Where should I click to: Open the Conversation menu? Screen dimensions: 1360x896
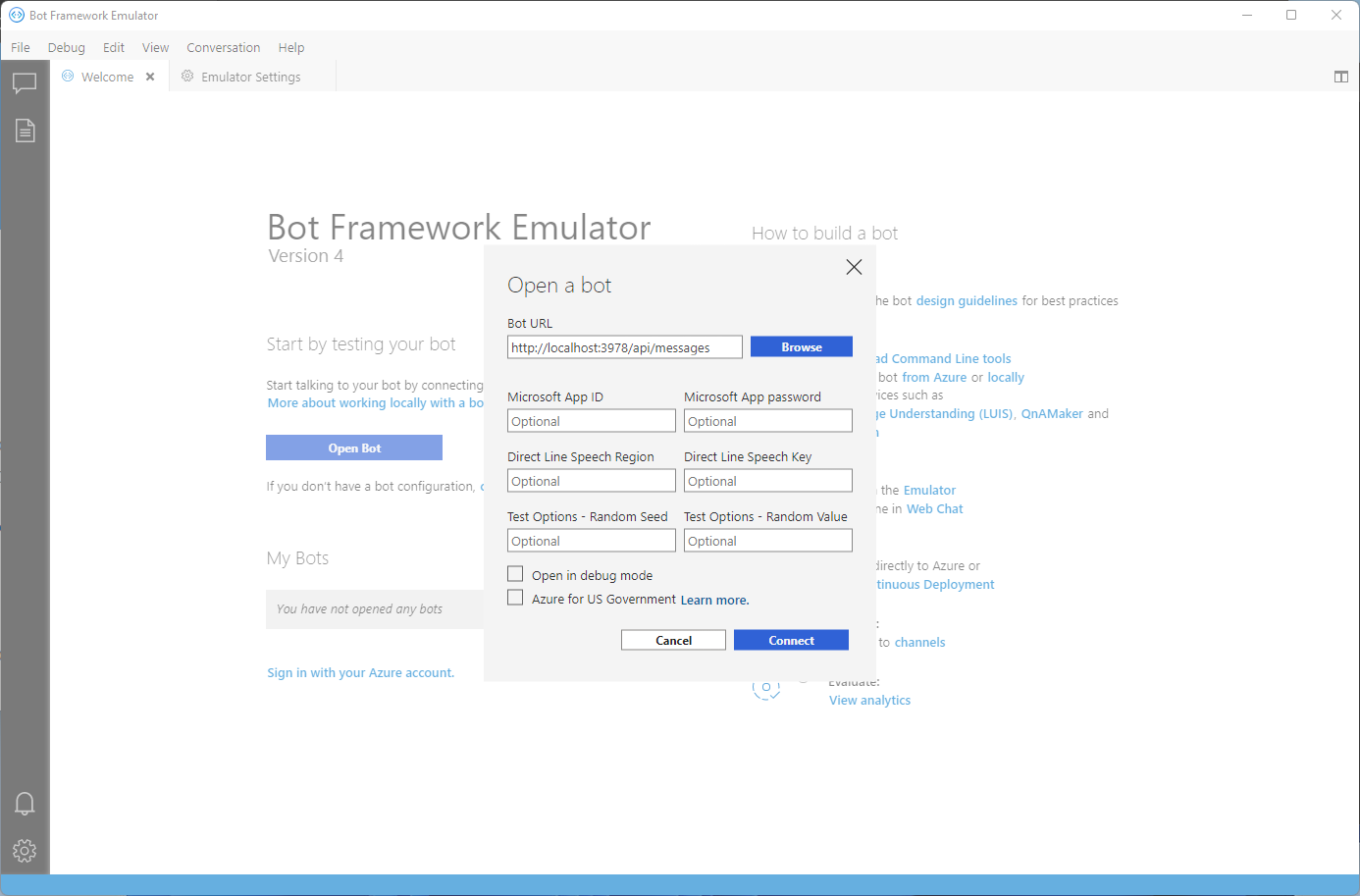tap(224, 47)
